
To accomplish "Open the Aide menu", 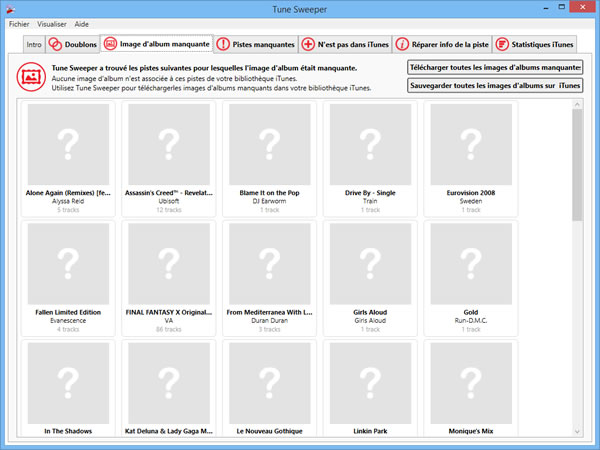I will click(x=82, y=24).
